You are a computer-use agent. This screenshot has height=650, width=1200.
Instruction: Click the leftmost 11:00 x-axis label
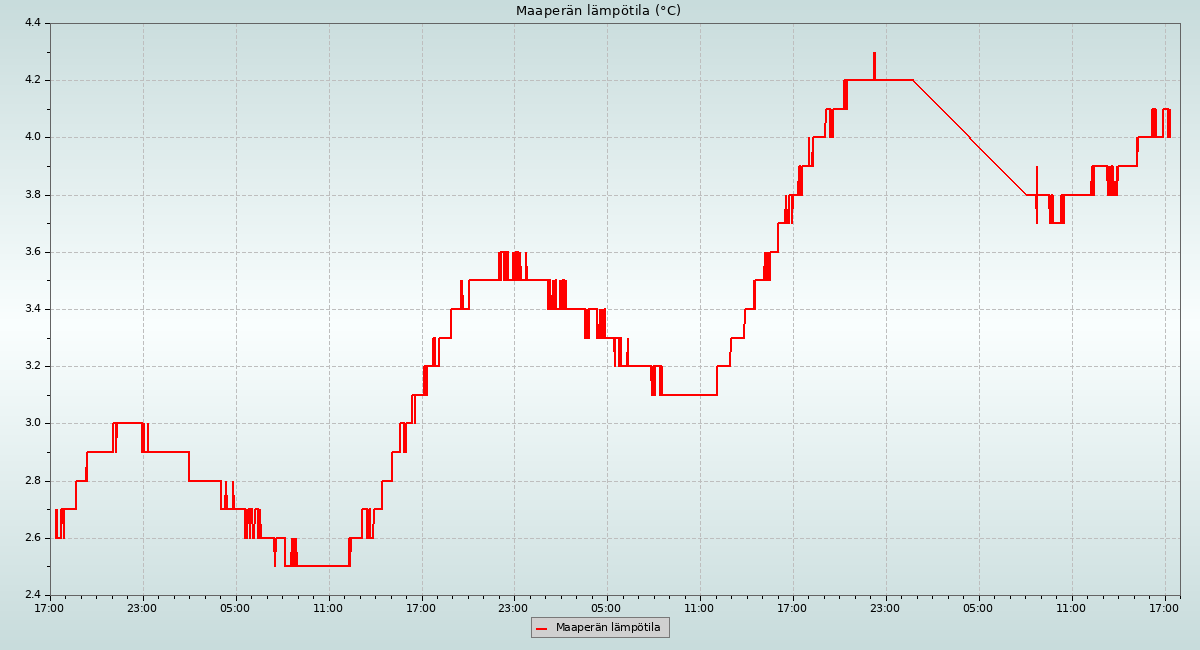[x=329, y=607]
